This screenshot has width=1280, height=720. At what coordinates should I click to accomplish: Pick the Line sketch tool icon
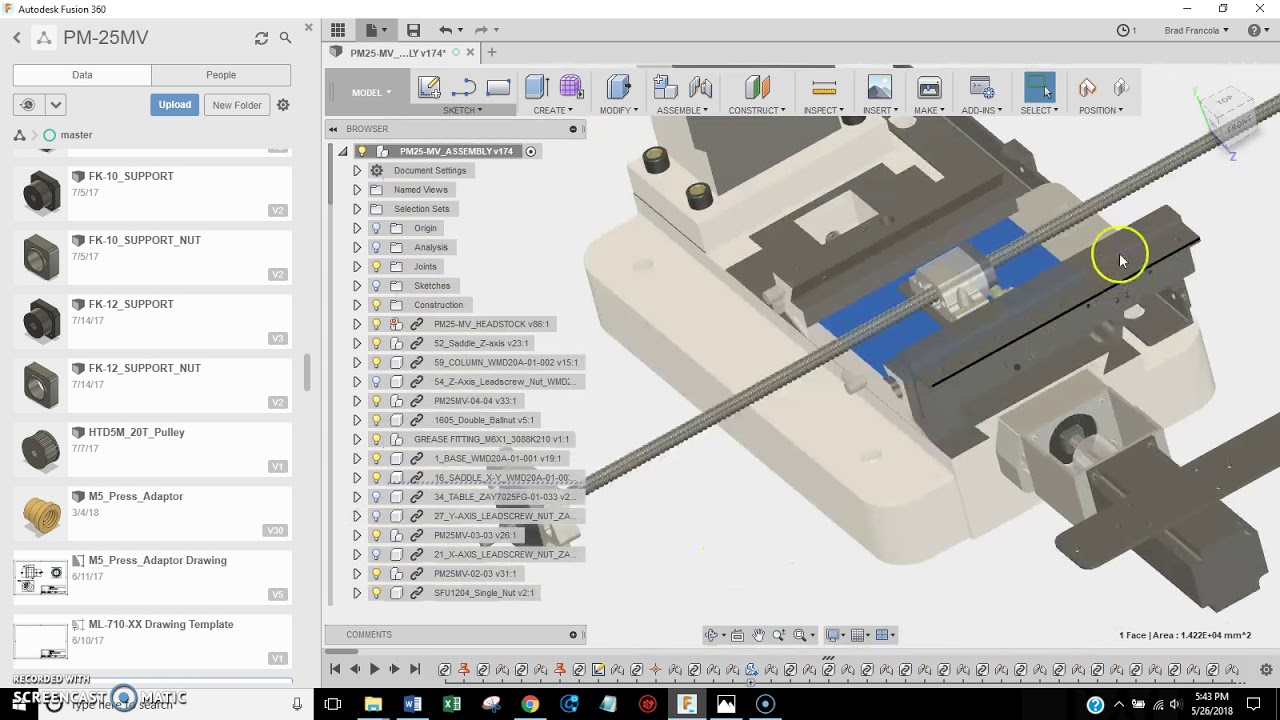click(x=464, y=87)
